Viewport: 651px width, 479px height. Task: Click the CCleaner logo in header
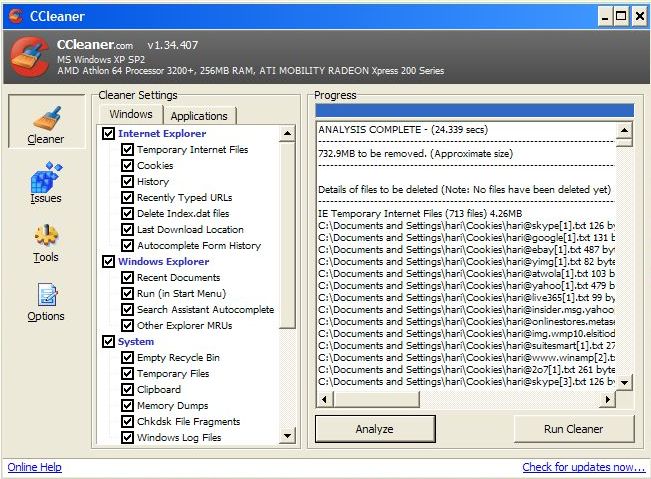pyautogui.click(x=29, y=59)
